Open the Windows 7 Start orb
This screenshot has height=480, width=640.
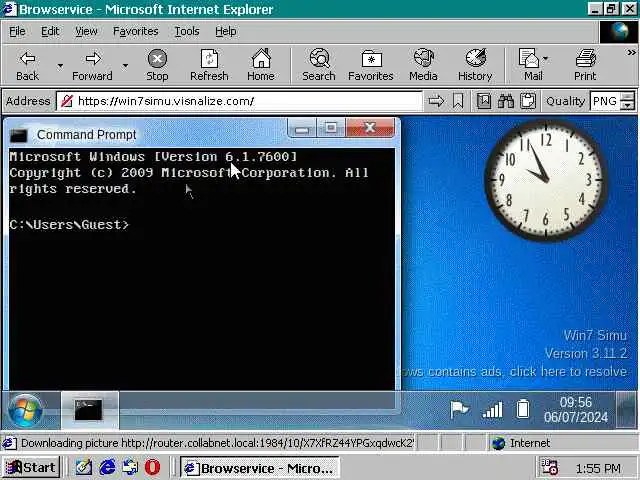25,410
